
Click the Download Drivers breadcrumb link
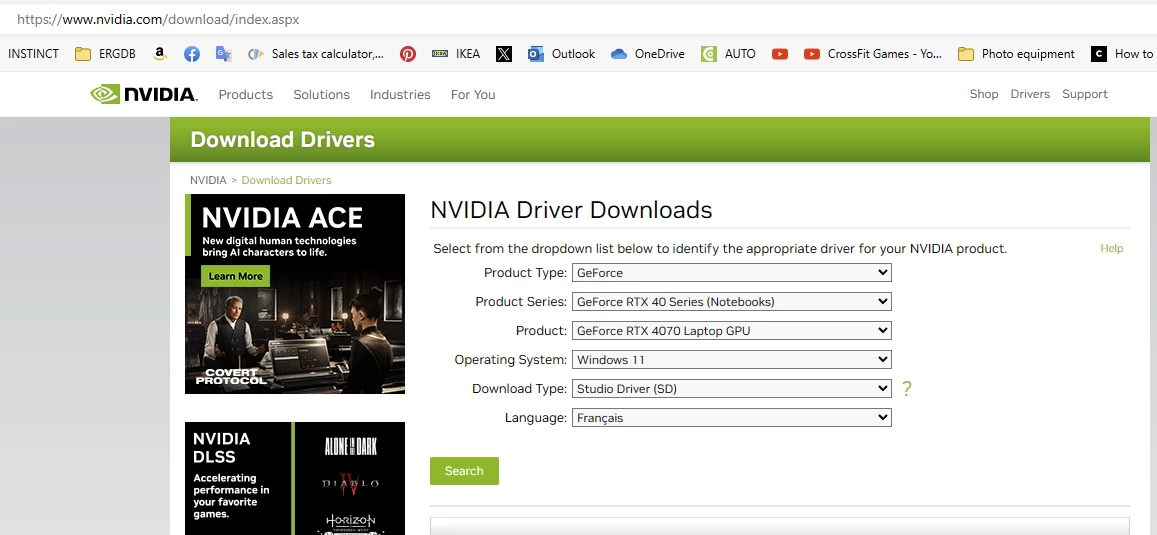(x=286, y=180)
